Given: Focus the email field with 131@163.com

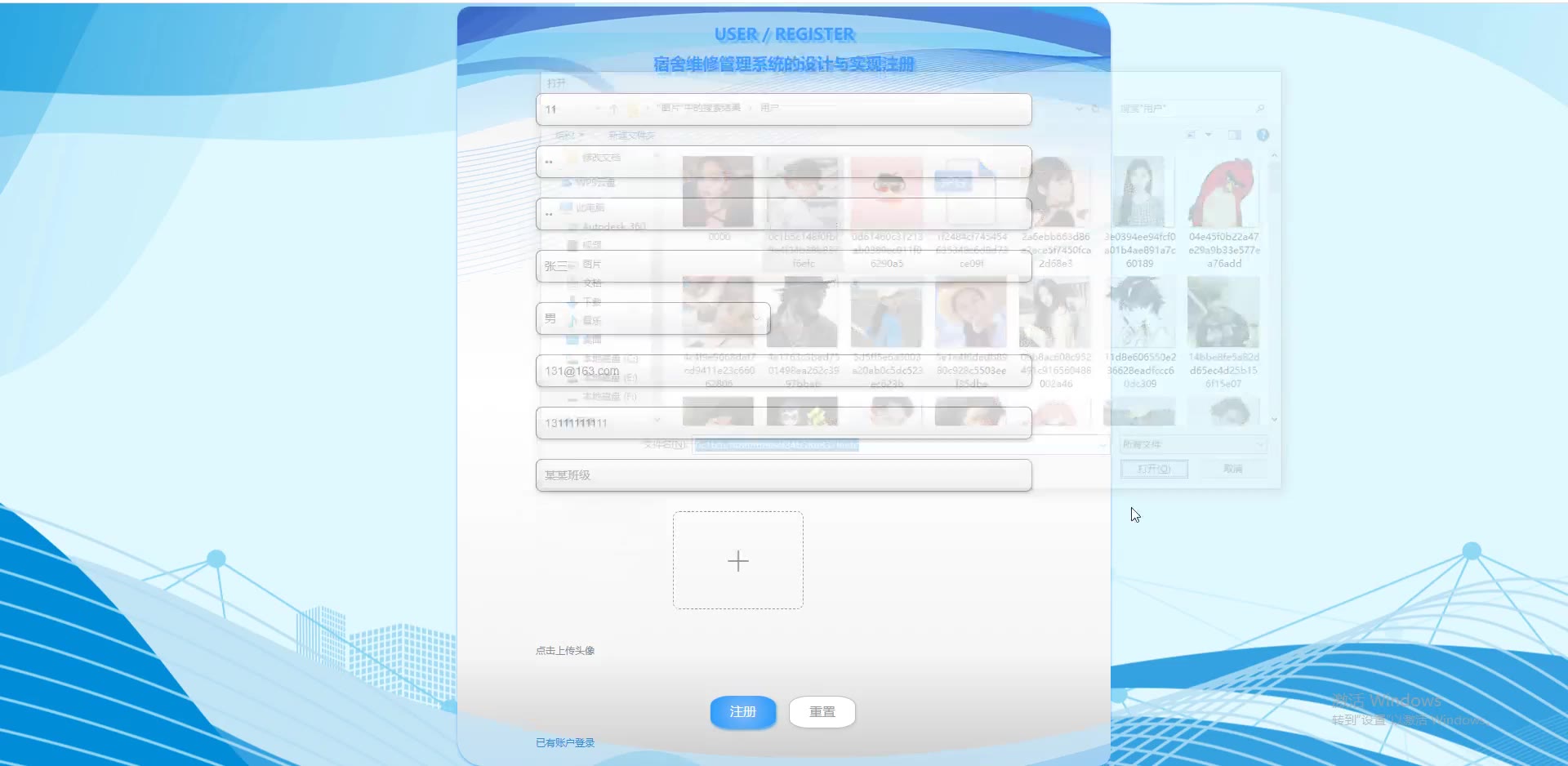Looking at the screenshot, I should click(784, 371).
